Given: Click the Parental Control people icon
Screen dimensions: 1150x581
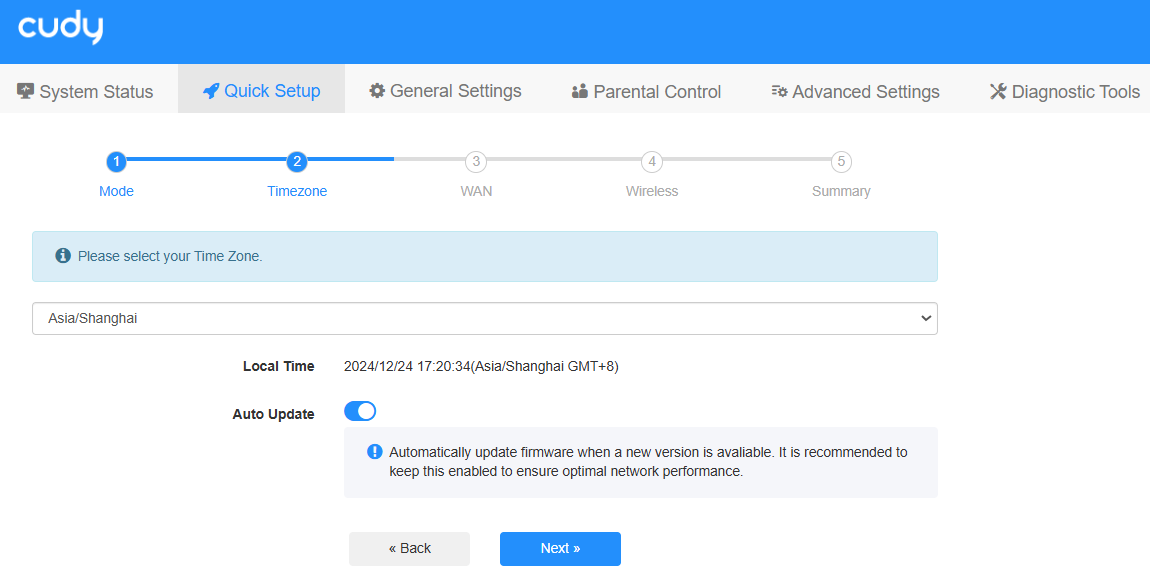Looking at the screenshot, I should tap(580, 92).
